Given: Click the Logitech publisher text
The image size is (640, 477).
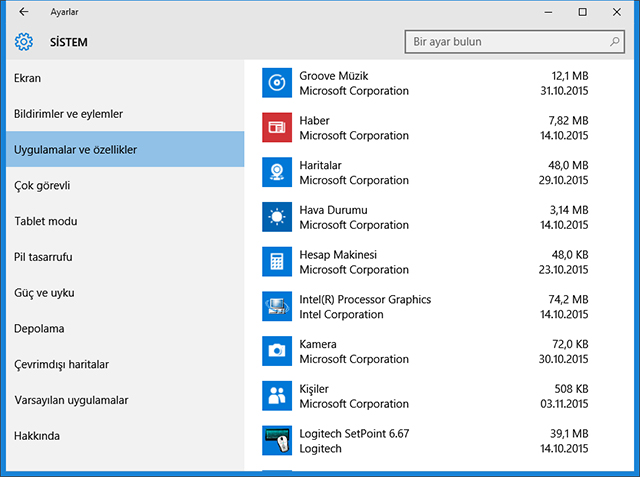Looking at the screenshot, I should click(x=320, y=449).
